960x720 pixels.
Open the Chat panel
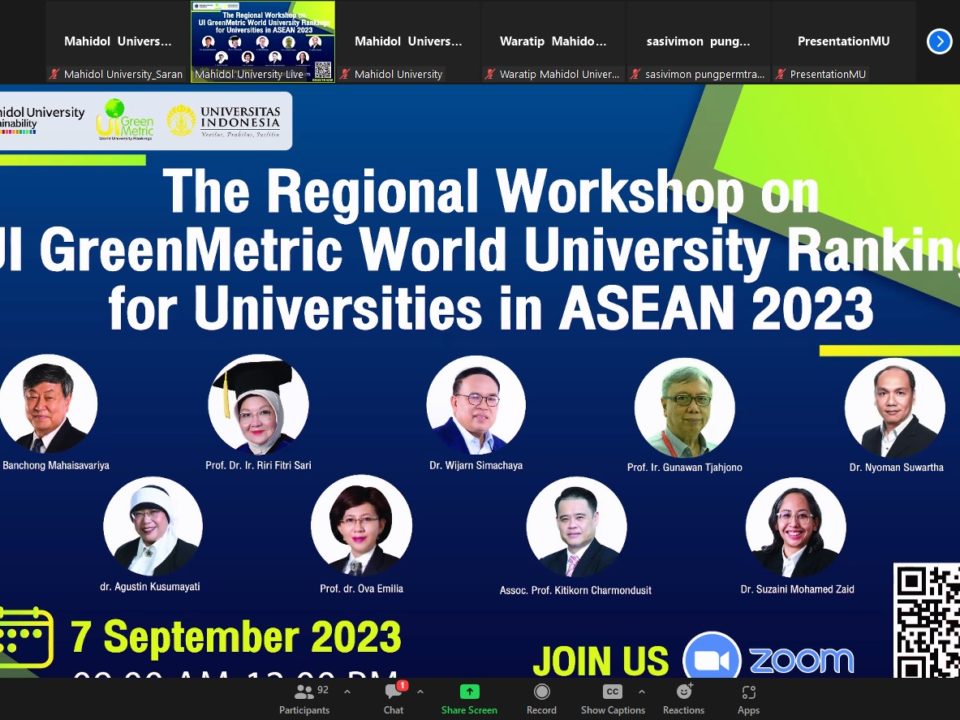393,699
